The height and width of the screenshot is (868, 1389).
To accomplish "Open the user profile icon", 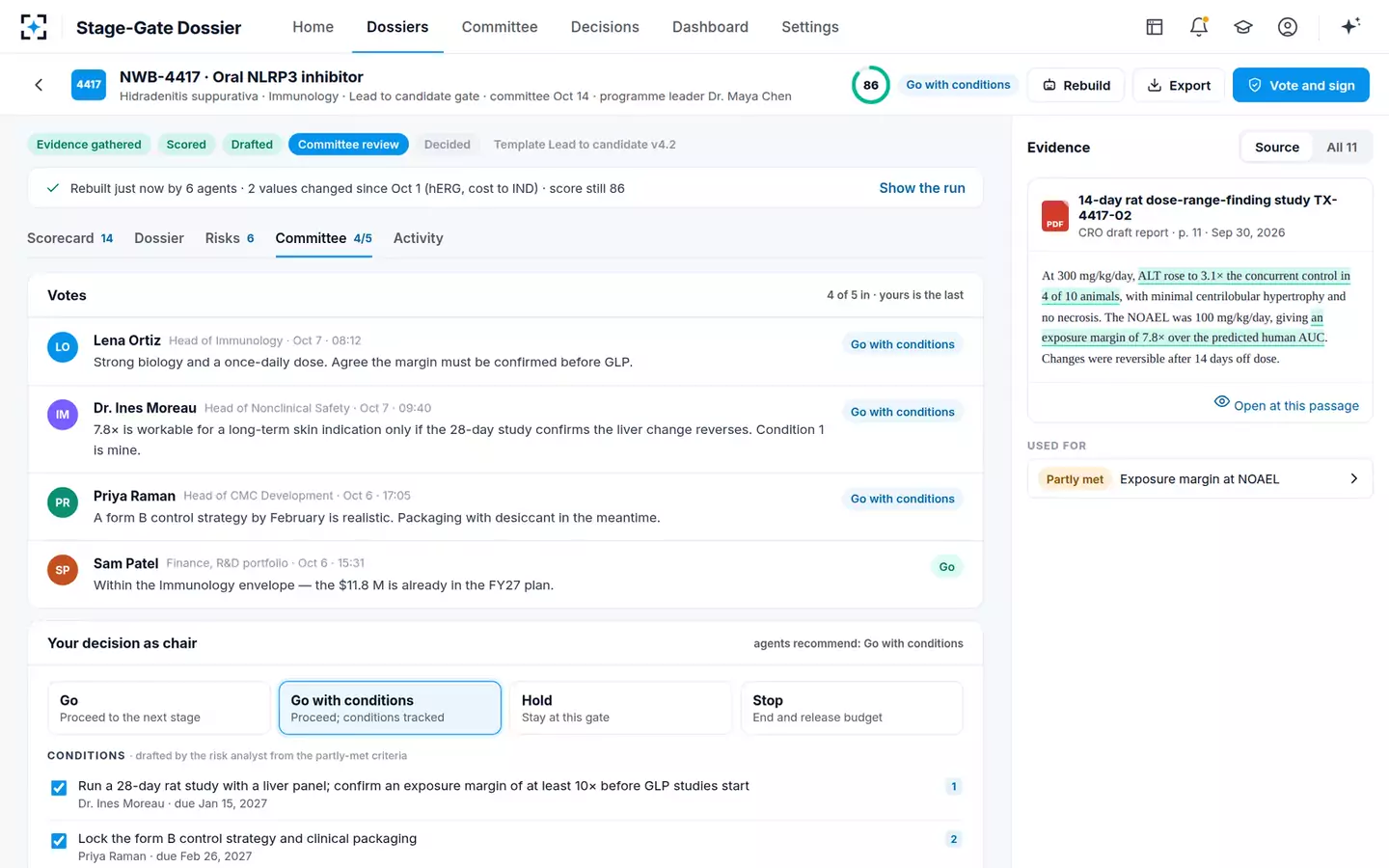I will coord(1288,27).
